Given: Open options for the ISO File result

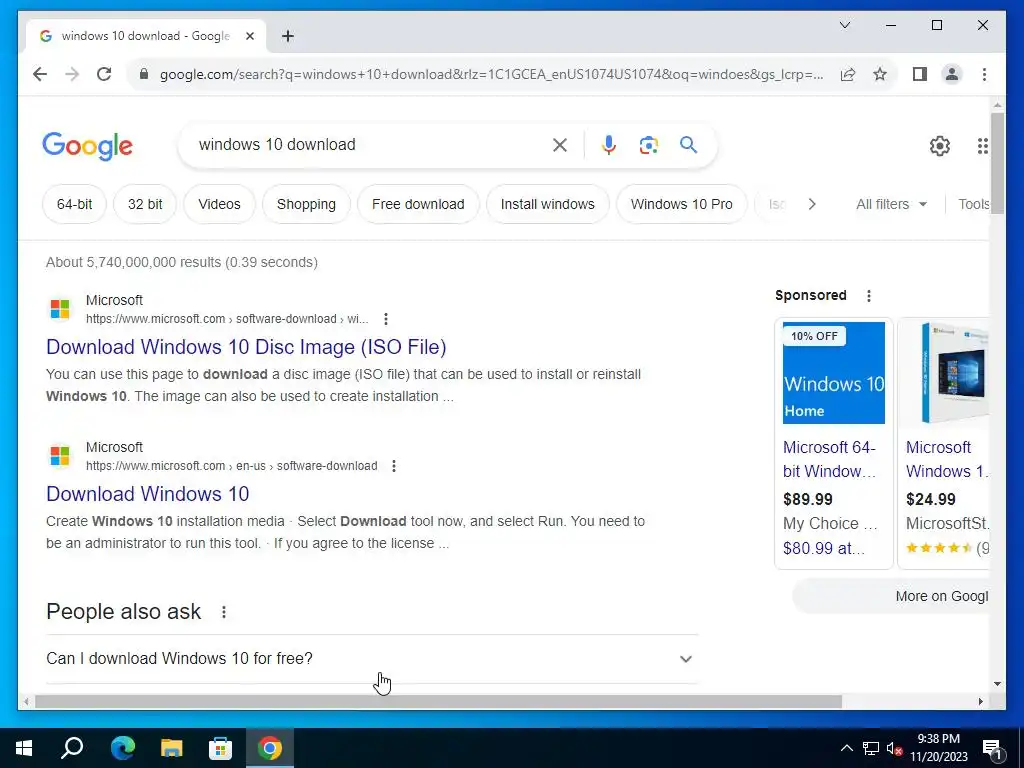Looking at the screenshot, I should pyautogui.click(x=386, y=319).
